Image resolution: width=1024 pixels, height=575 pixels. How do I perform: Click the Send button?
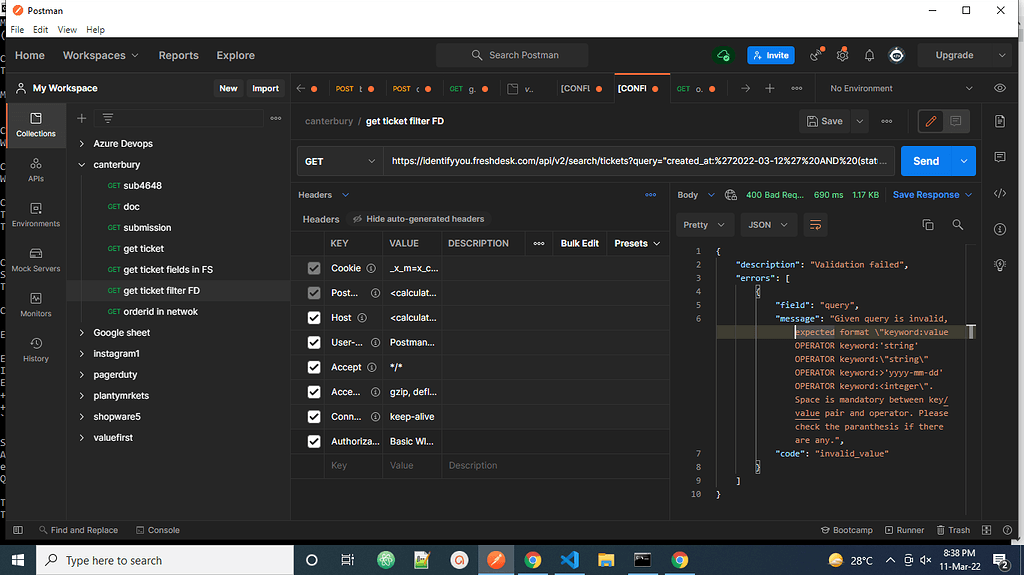(x=926, y=161)
